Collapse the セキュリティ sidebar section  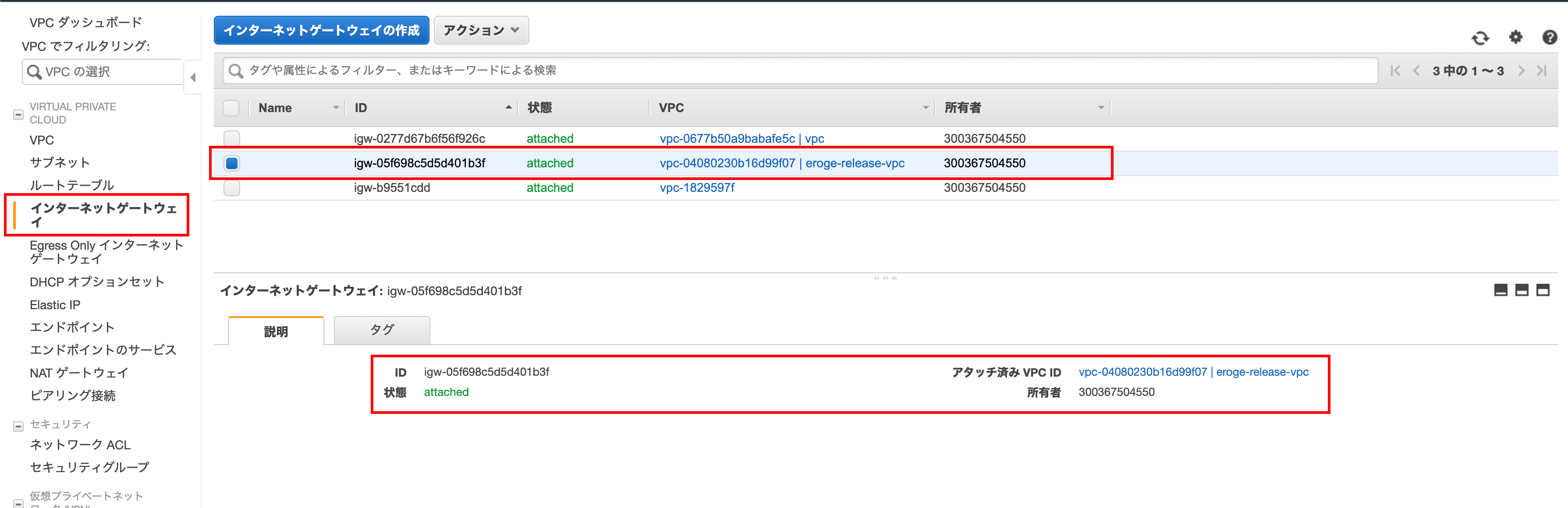click(18, 427)
